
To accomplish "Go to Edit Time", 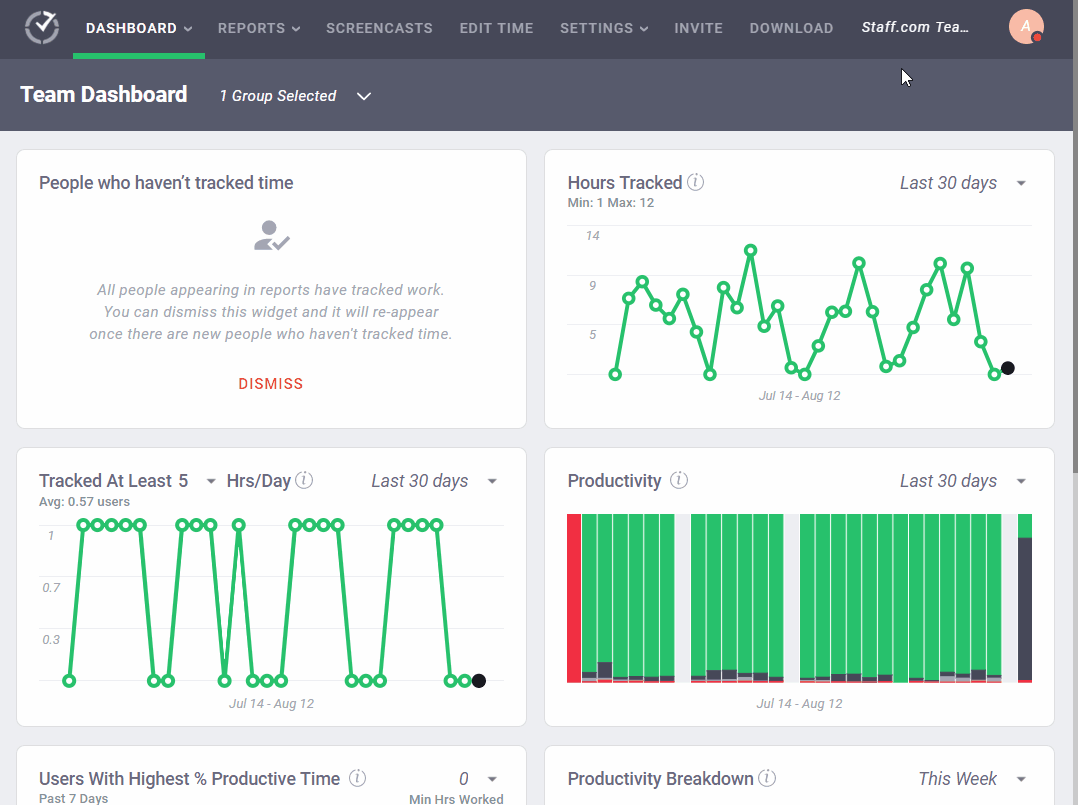I will pos(496,28).
